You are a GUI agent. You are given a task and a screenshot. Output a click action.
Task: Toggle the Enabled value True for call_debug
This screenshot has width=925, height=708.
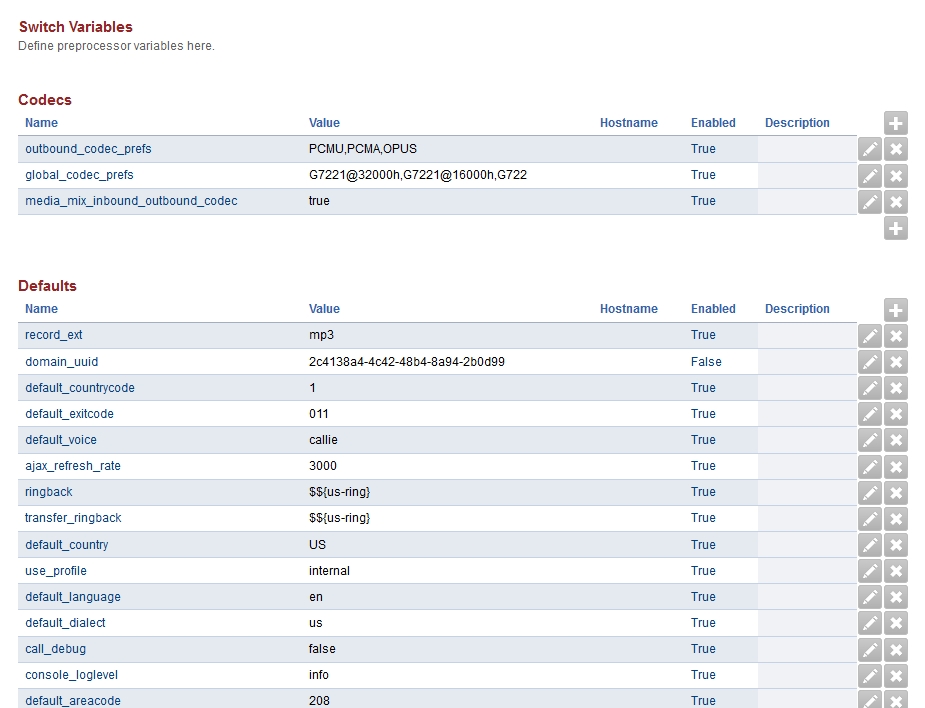click(703, 649)
